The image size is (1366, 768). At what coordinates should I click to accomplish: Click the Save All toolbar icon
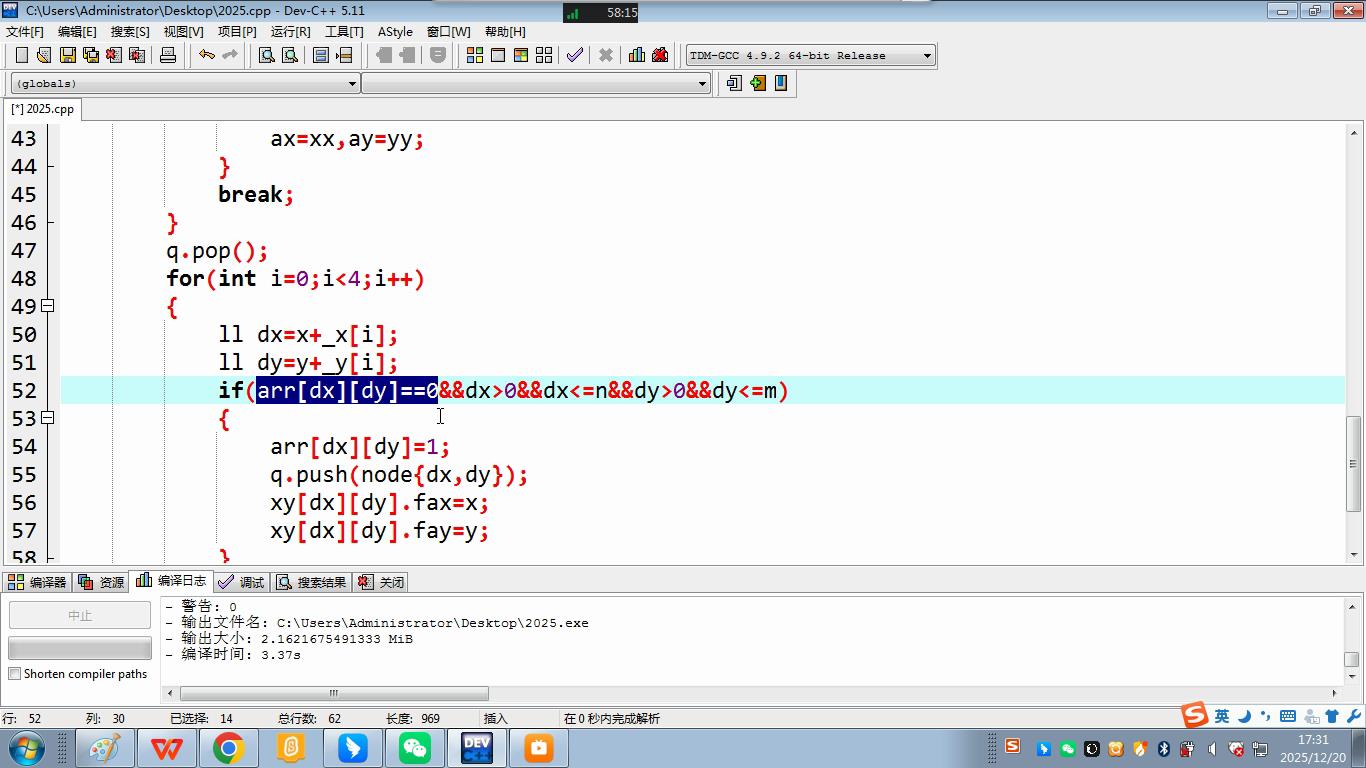click(x=91, y=55)
